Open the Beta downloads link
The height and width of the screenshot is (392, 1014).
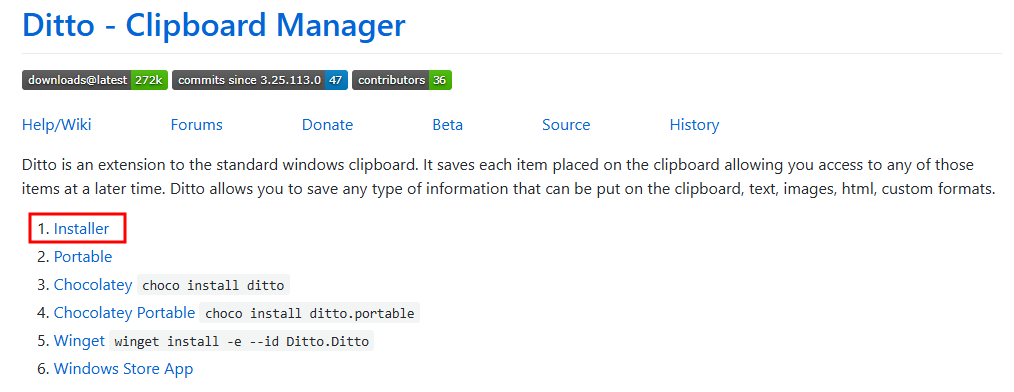click(x=448, y=125)
